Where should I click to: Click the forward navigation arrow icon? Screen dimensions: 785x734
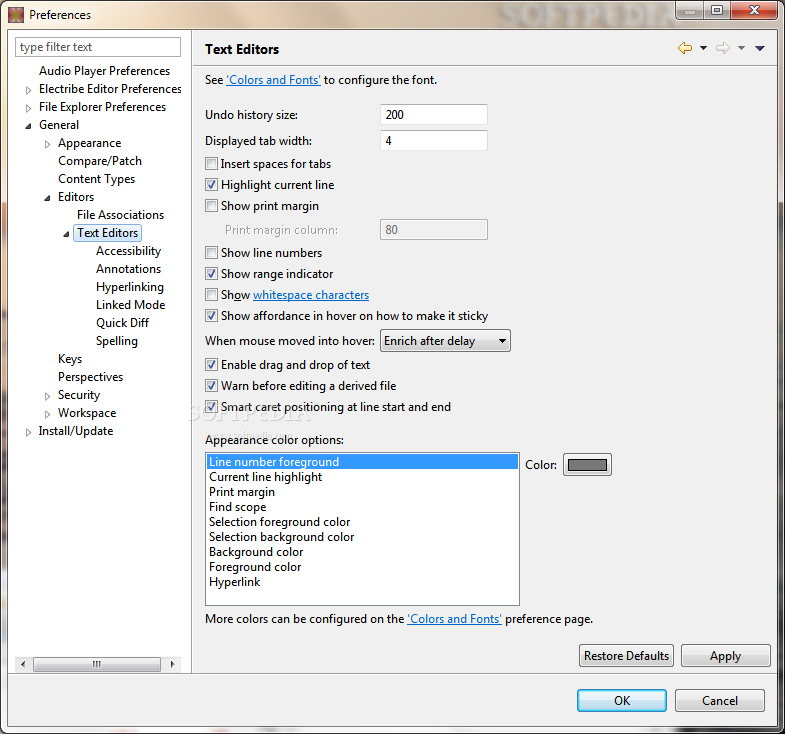tap(722, 48)
